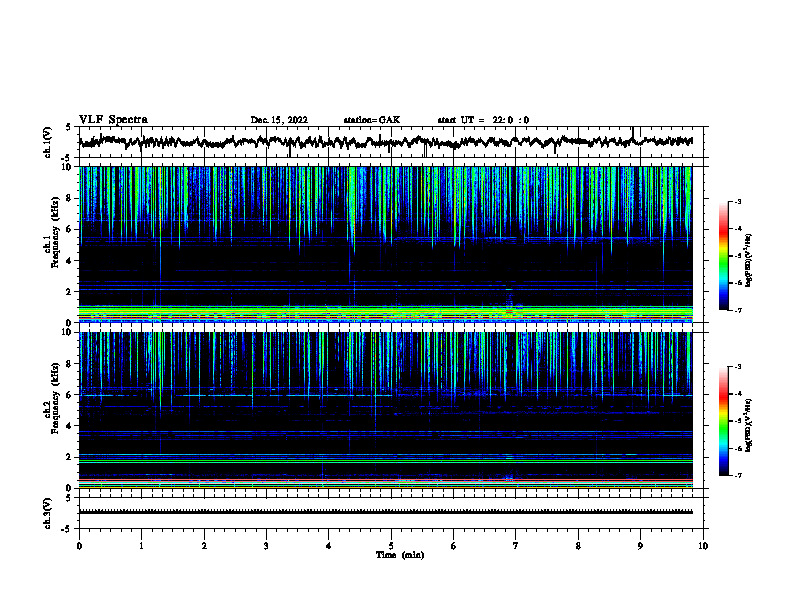
Task: Click the ch.2 spectrogram color scale bar
Action: tap(723, 421)
